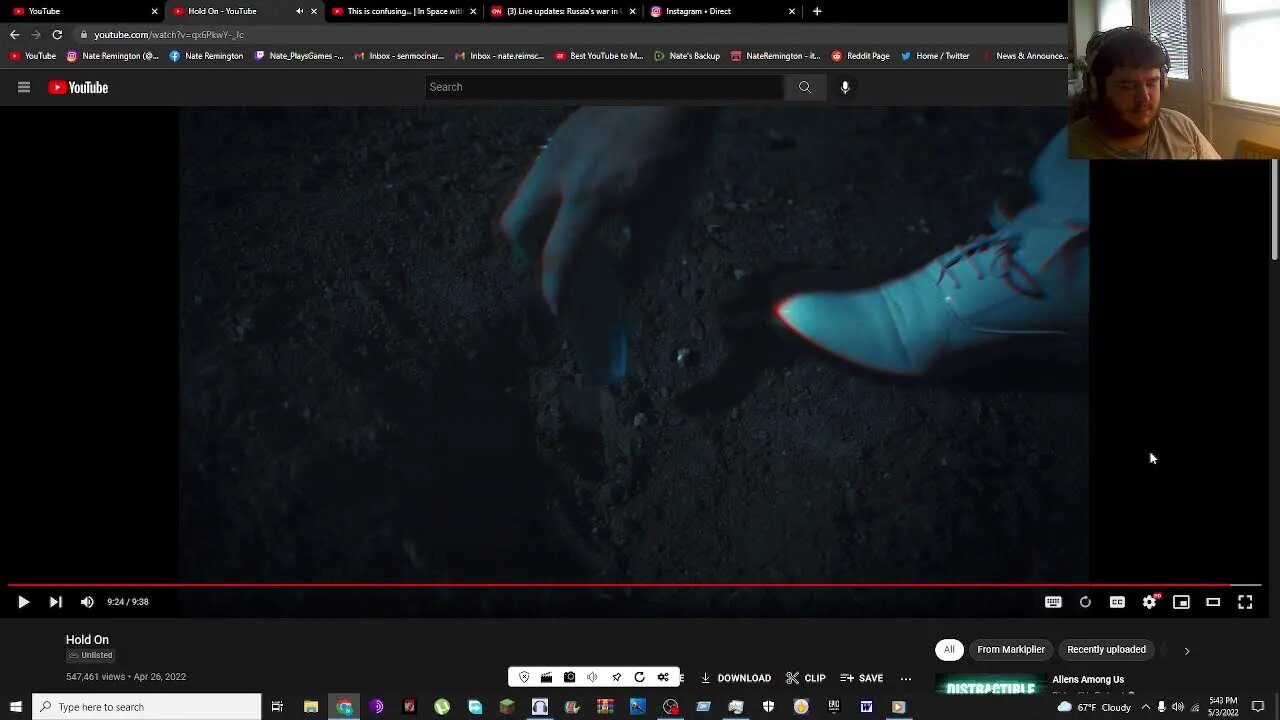Mute the Hold On tab audio icon
The width and height of the screenshot is (1280, 720).
299,11
